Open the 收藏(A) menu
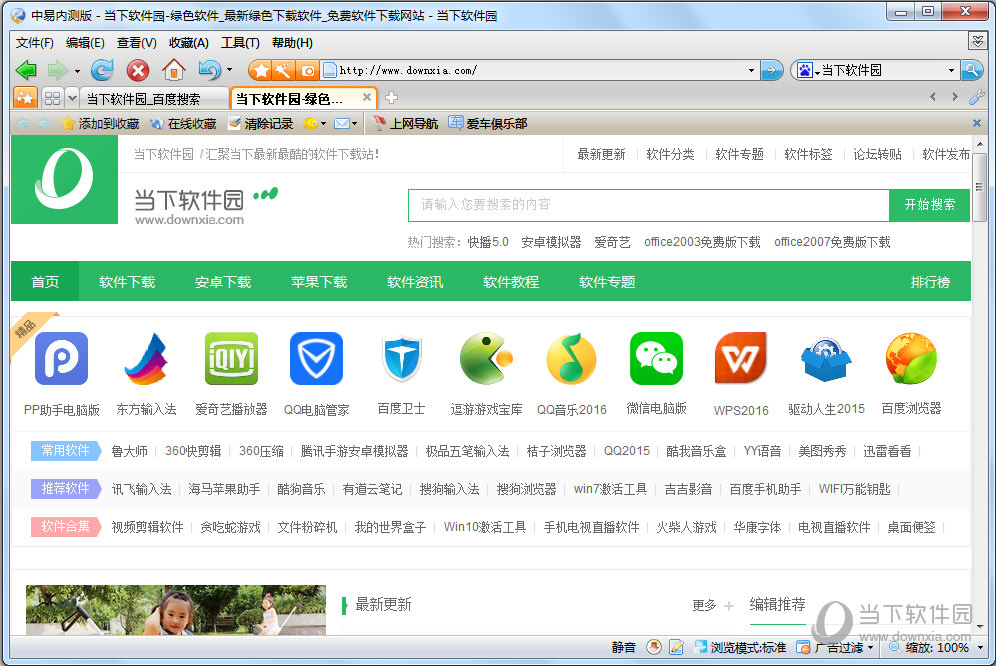Screen dimensions: 996x666 pos(189,43)
